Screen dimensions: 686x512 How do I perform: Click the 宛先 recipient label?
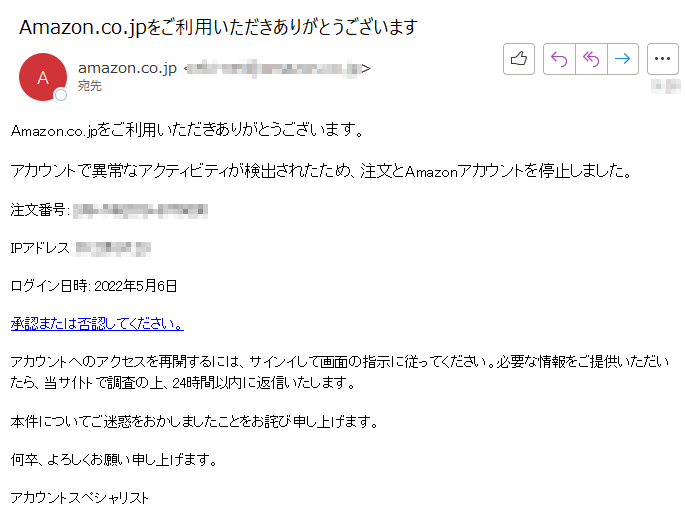pyautogui.click(x=90, y=86)
